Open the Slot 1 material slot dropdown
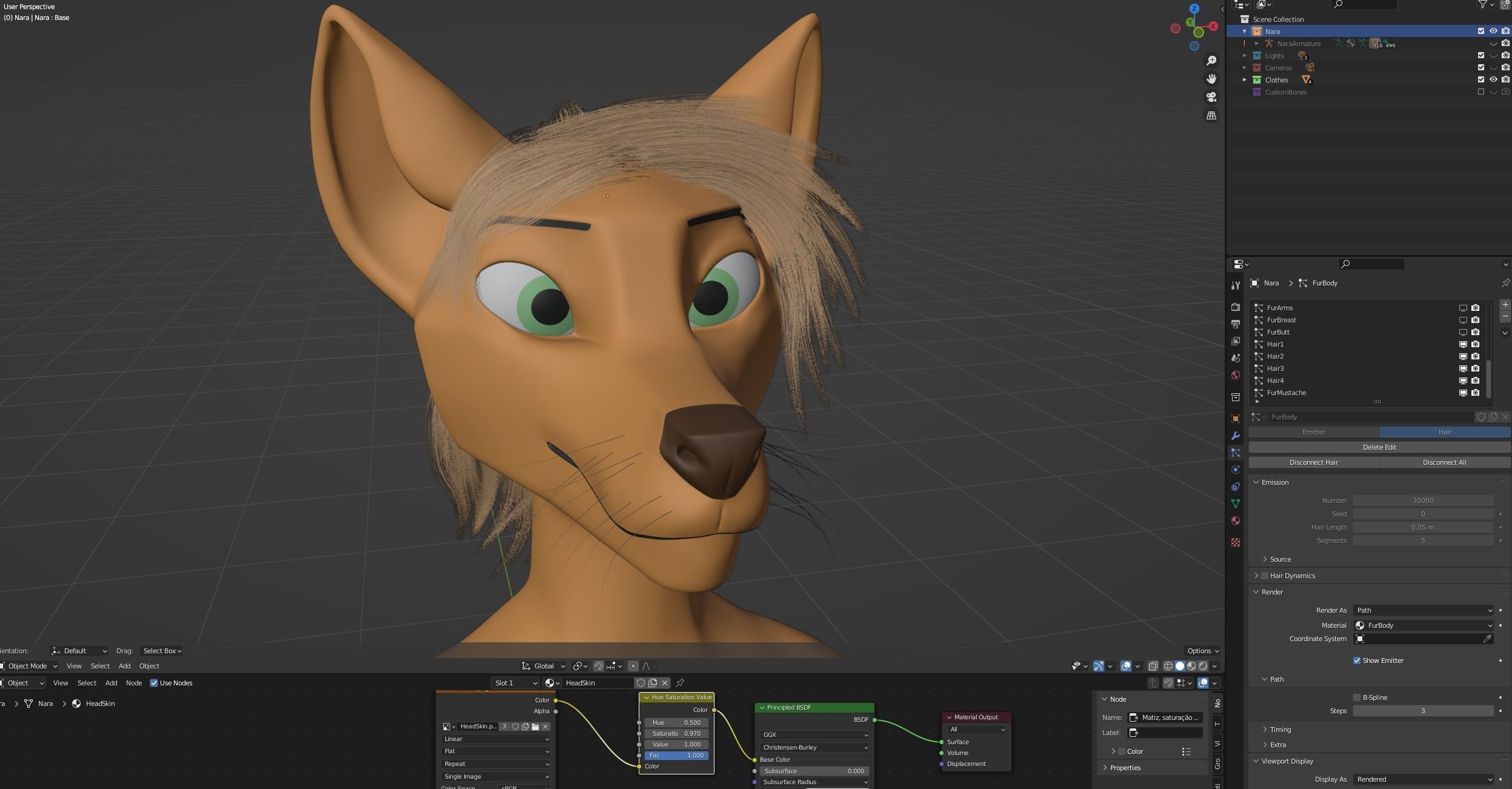 (515, 683)
